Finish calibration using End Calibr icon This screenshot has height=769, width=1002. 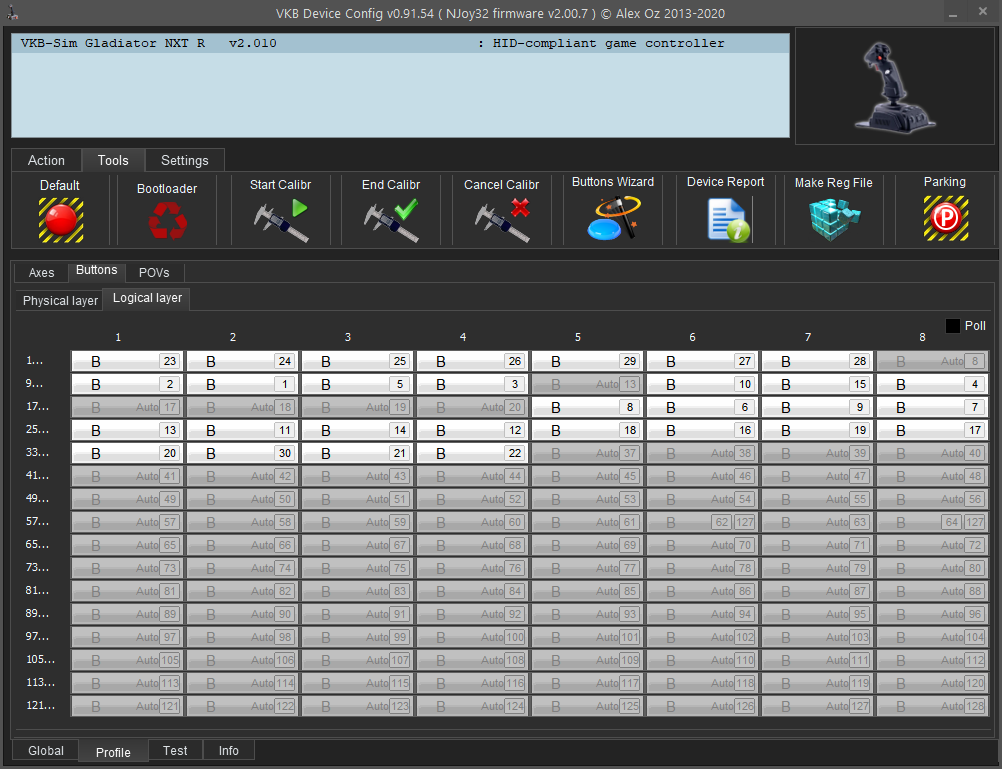pos(391,220)
